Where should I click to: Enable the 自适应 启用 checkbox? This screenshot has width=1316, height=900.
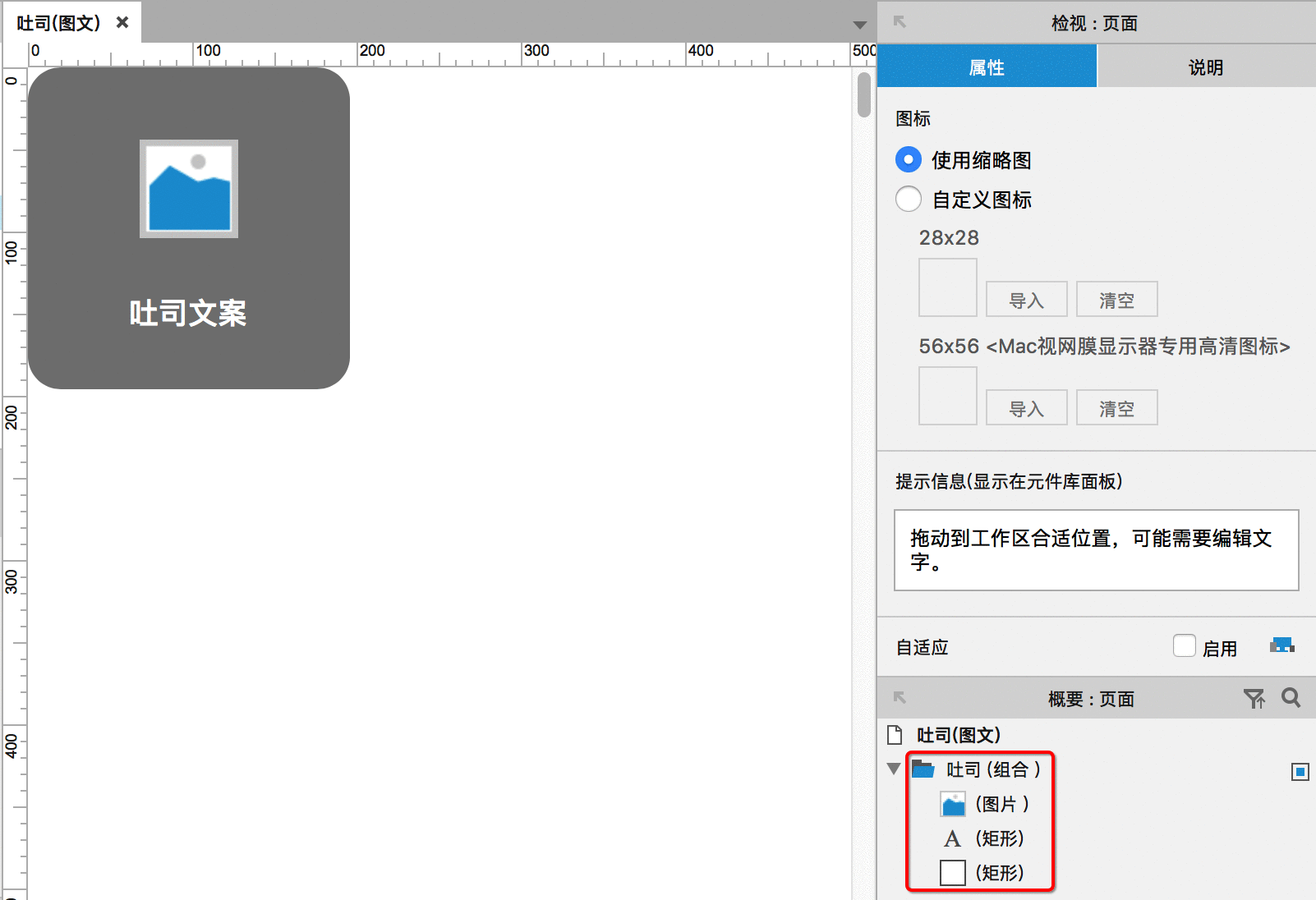[1184, 646]
